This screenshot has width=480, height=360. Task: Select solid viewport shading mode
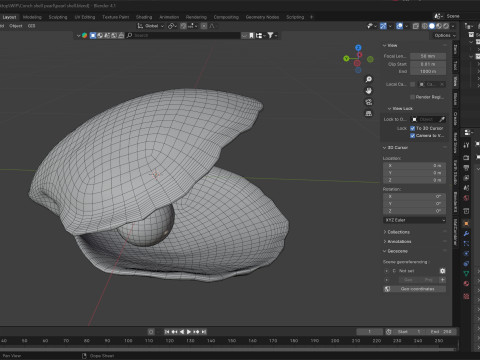432,26
